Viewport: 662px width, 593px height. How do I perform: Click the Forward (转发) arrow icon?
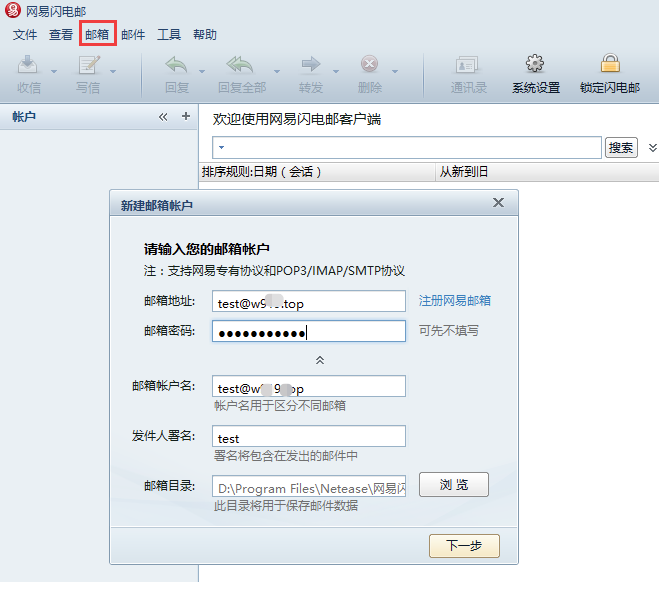[311, 64]
